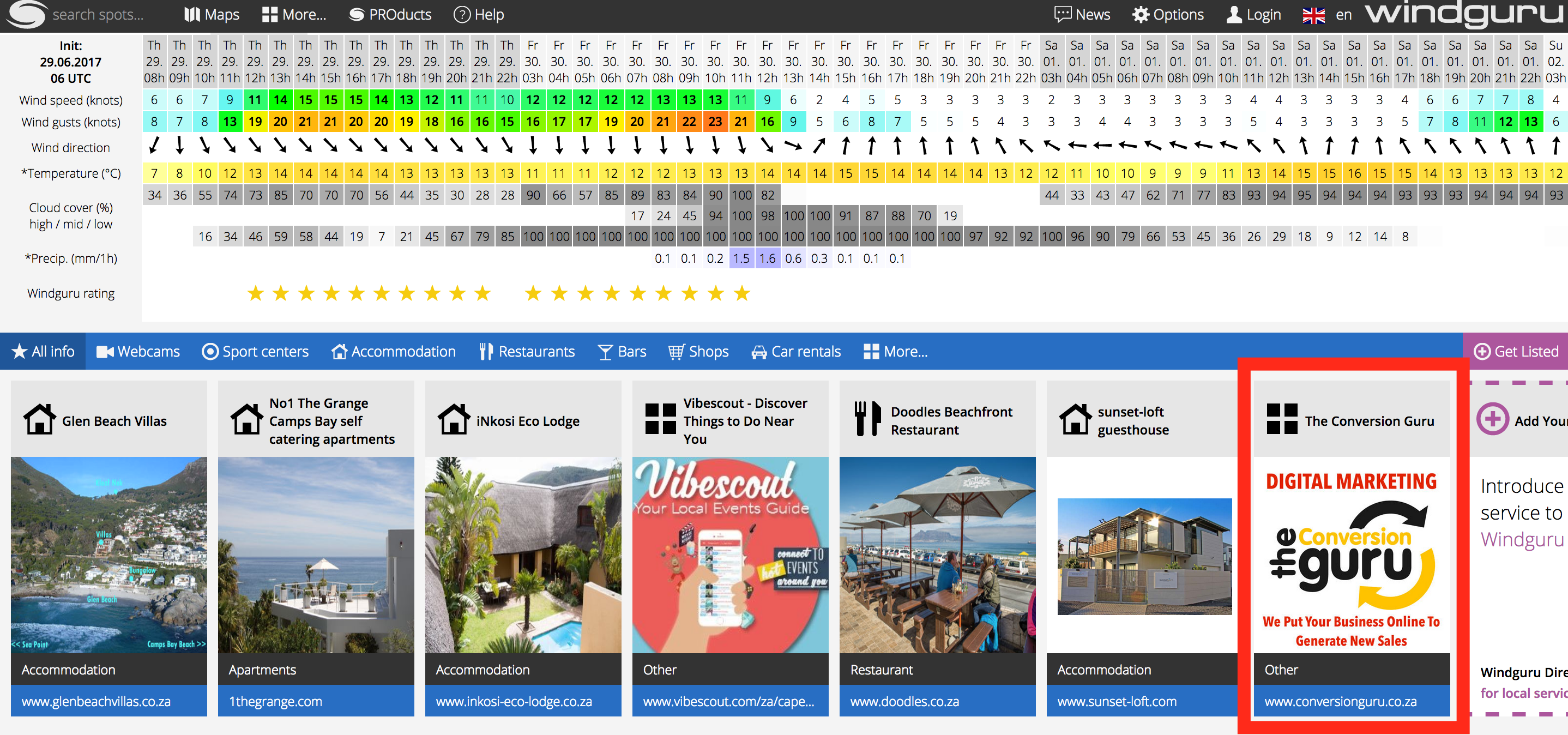The width and height of the screenshot is (1568, 735).
Task: Select the Restaurants tab
Action: coord(527,351)
